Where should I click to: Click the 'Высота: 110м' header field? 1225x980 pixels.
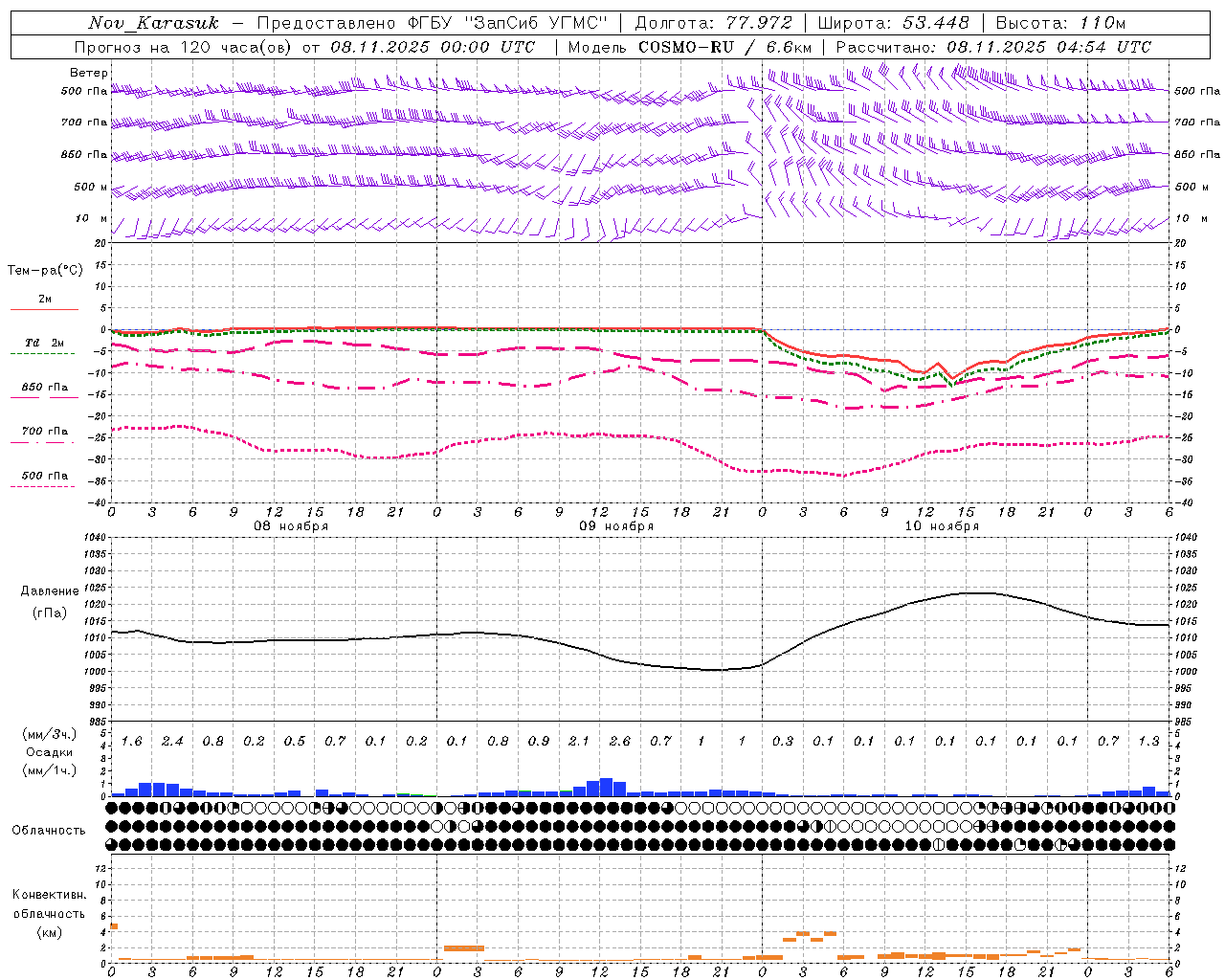click(x=1060, y=23)
